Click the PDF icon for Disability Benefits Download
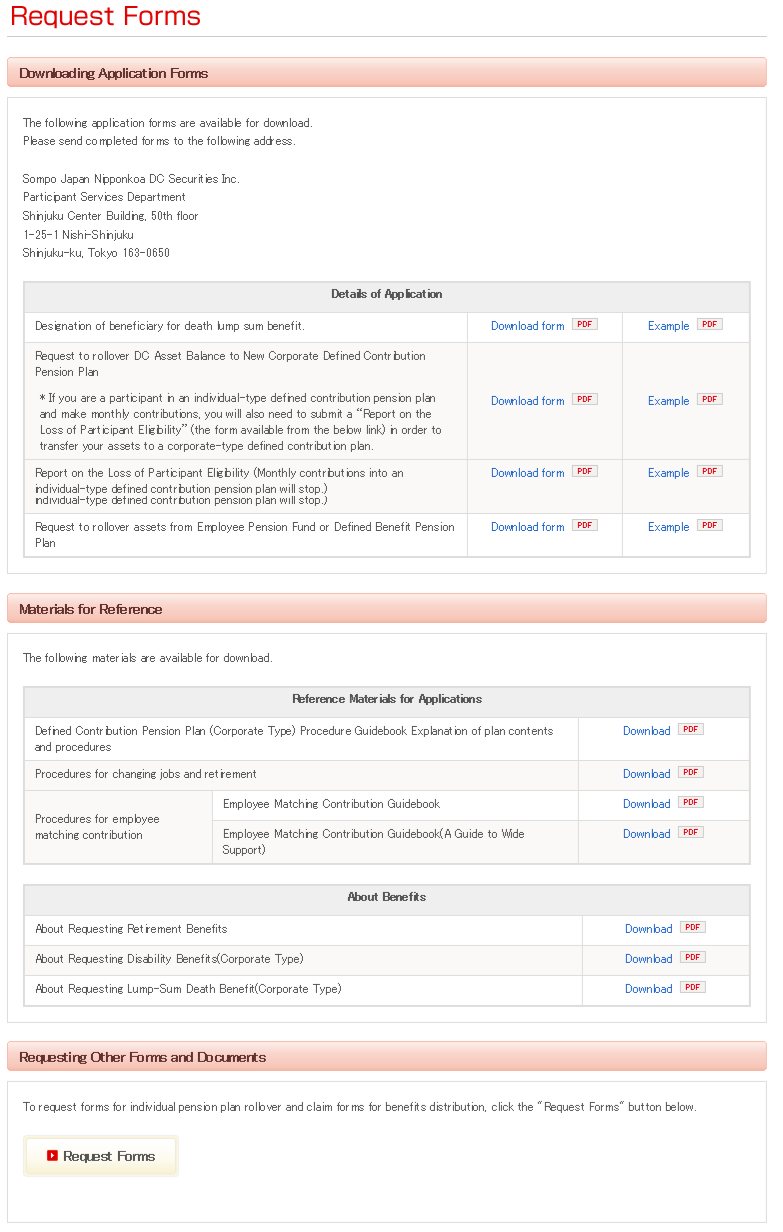The image size is (783, 1232). point(692,957)
